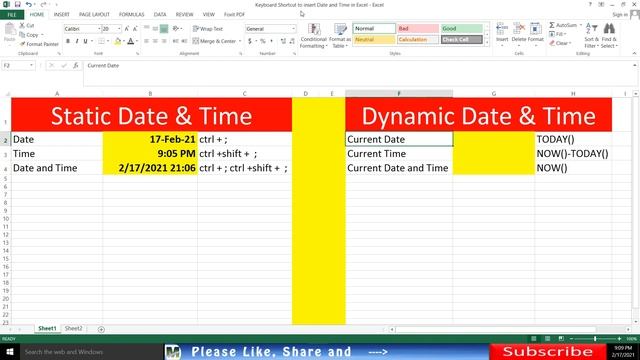Click the Undo arrow in title bar
The height and width of the screenshot is (360, 640).
(x=28, y=4)
